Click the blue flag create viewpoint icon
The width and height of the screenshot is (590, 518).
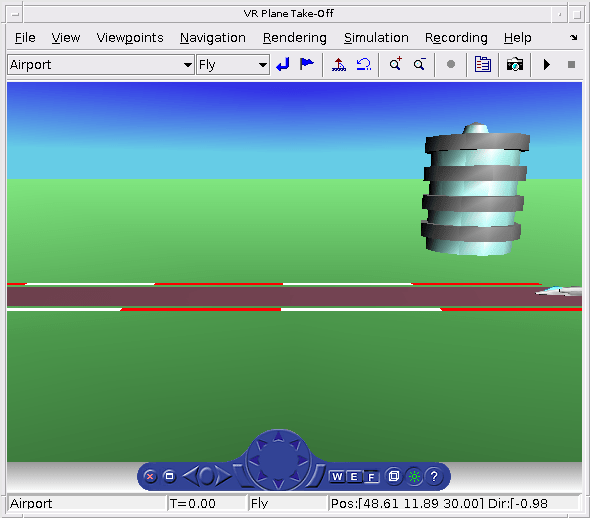307,64
